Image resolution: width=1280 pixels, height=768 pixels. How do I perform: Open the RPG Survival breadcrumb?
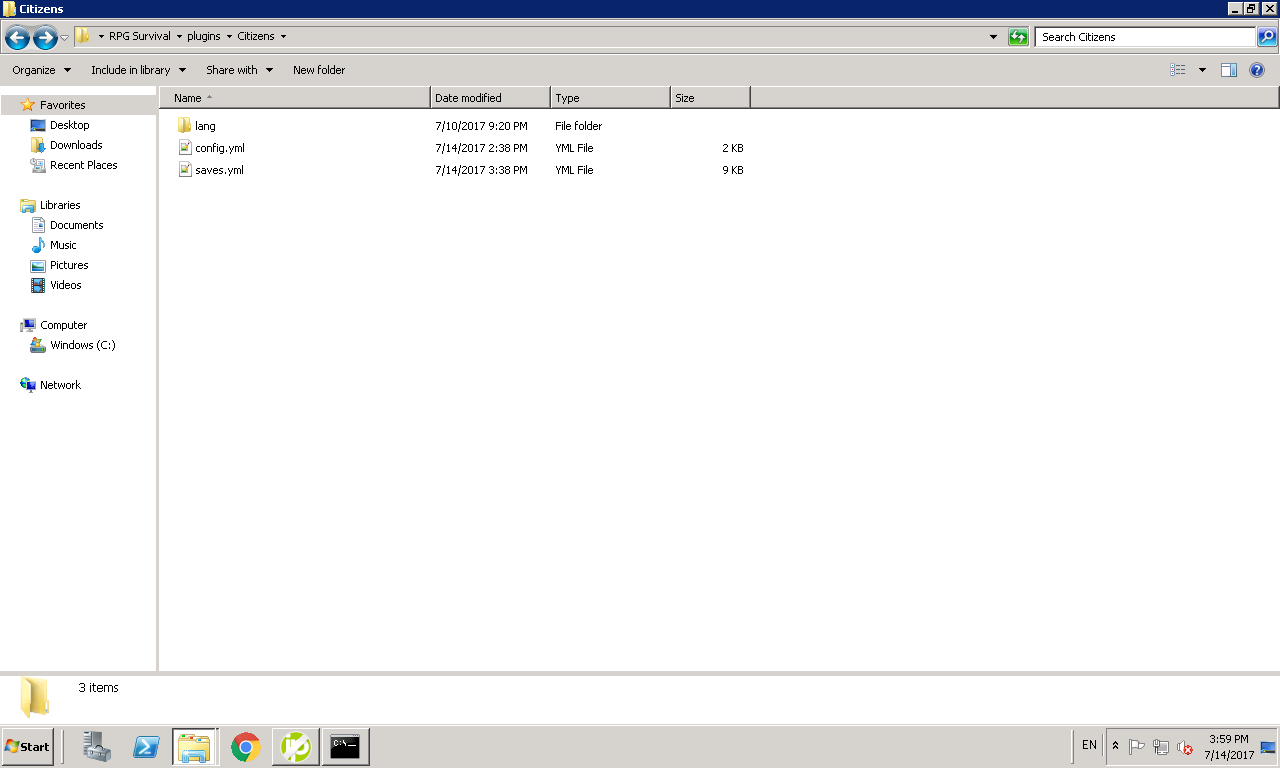coord(140,36)
